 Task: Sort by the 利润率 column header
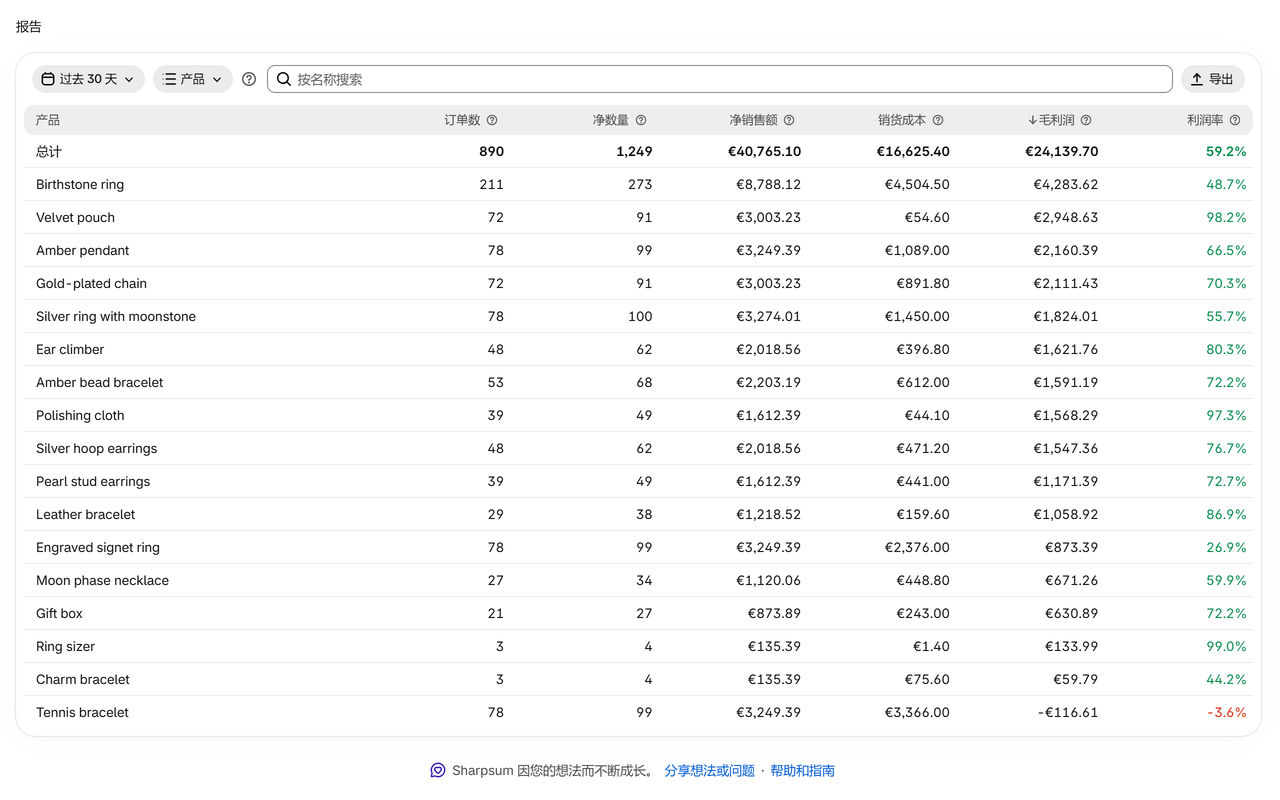(x=1205, y=120)
